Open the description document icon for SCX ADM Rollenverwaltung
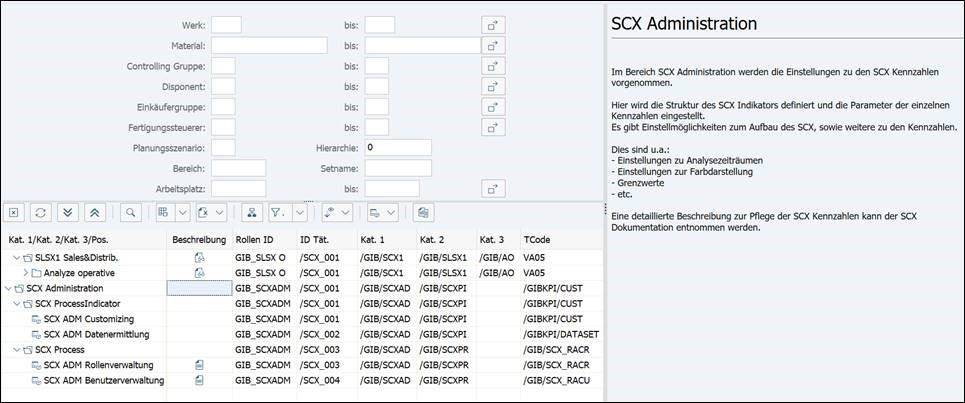Viewport: 965px width, 403px height. (199, 365)
